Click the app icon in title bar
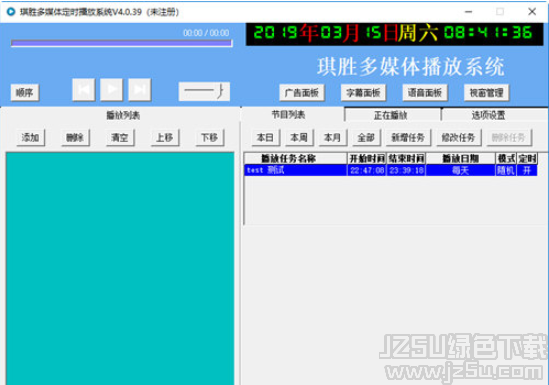549x385 pixels. tap(11, 12)
